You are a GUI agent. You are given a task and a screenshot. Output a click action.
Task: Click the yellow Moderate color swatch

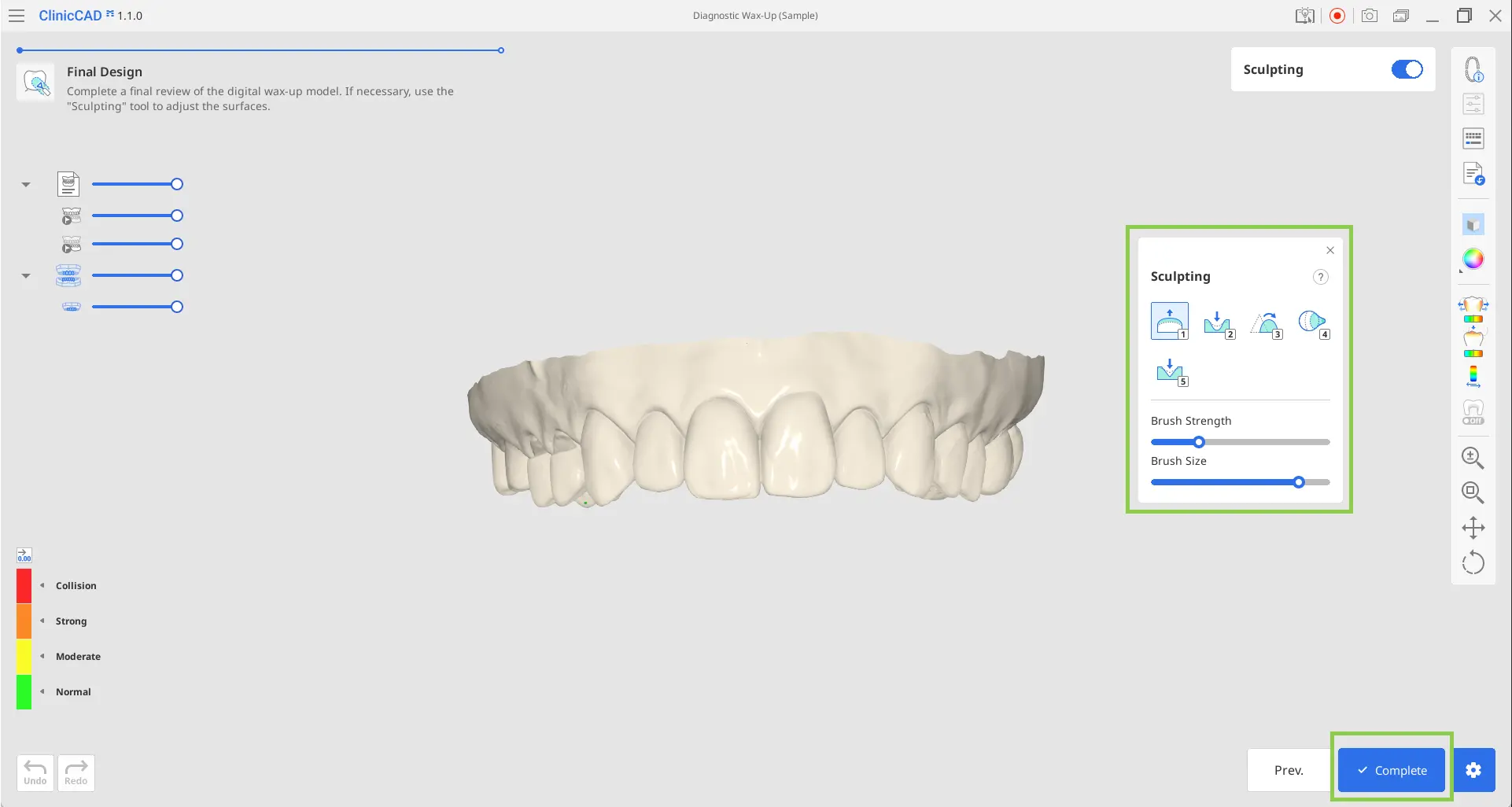[x=24, y=656]
